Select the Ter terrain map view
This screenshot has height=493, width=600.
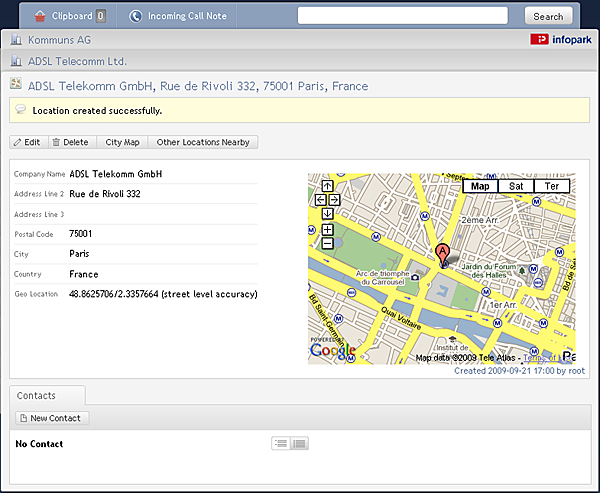click(552, 186)
